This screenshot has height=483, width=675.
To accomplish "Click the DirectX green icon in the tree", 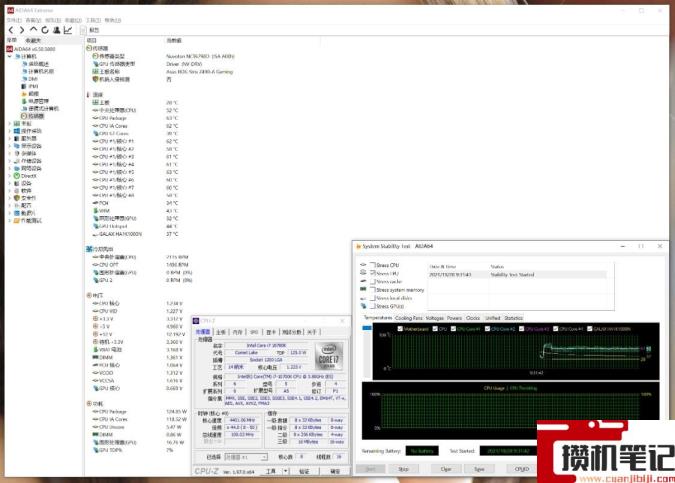I will tap(17, 176).
